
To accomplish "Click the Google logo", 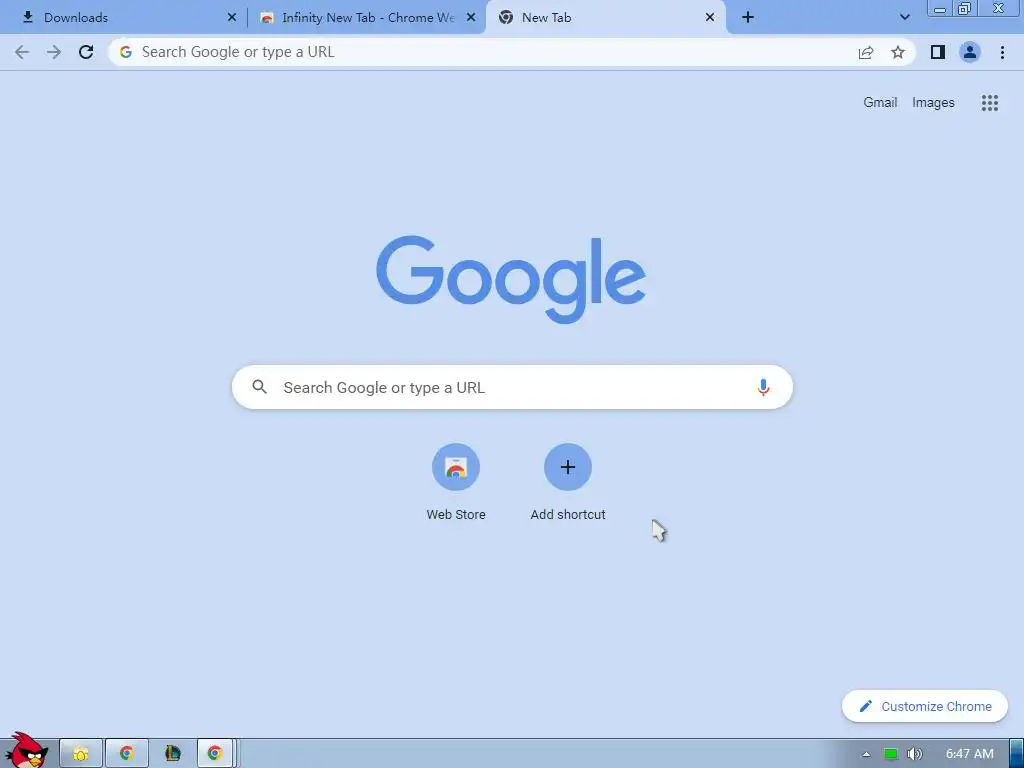I will point(511,280).
